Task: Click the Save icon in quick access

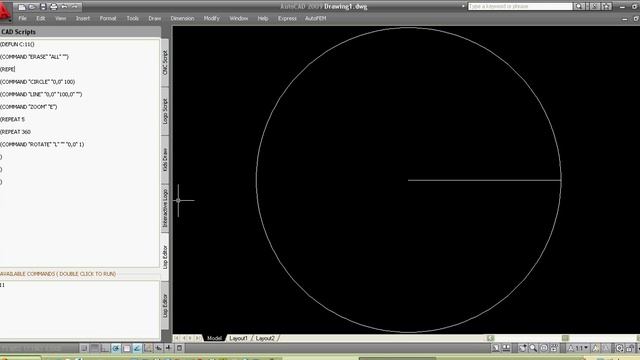Action: [43, 7]
